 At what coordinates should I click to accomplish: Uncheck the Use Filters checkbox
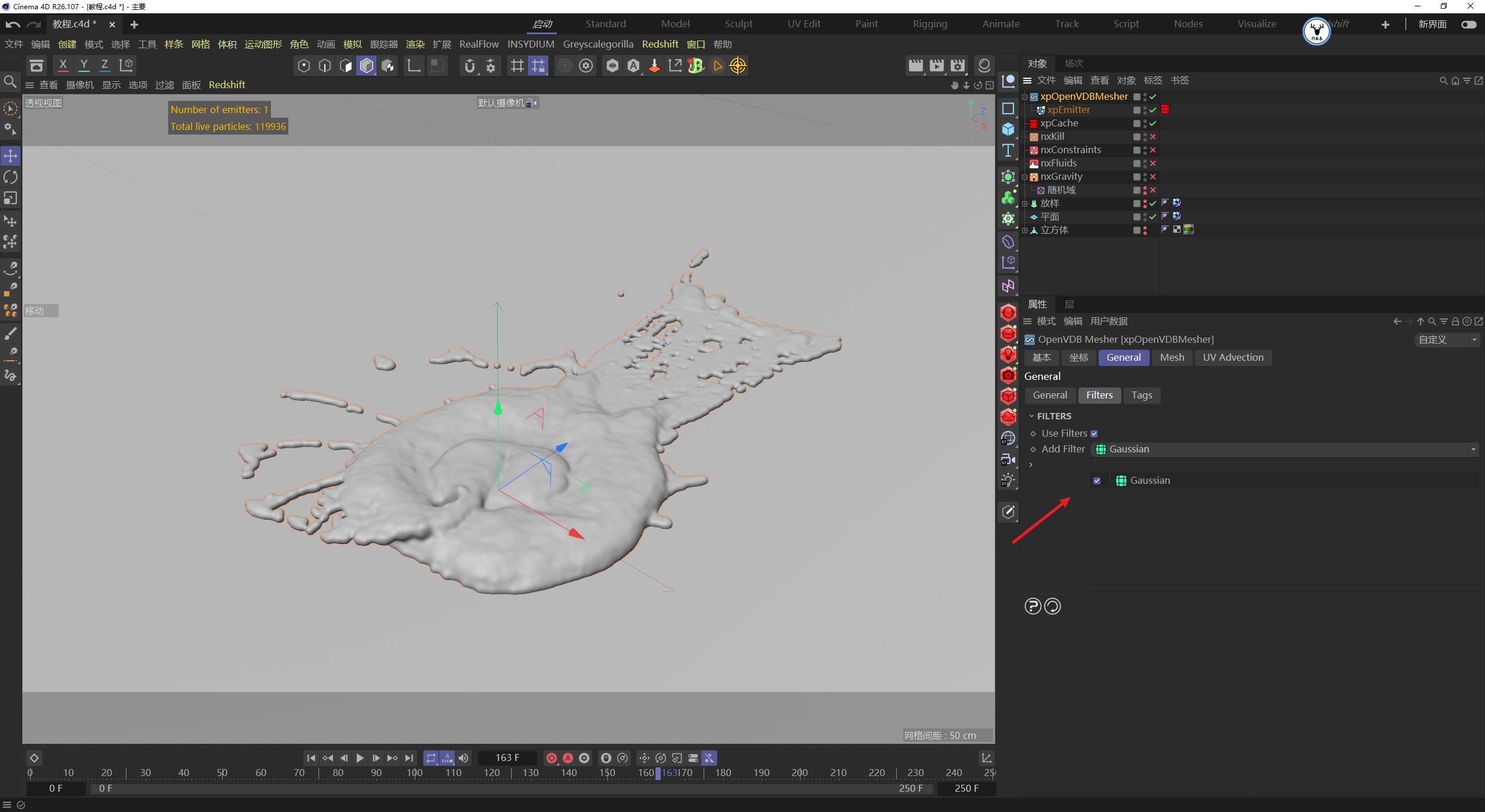[x=1095, y=433]
